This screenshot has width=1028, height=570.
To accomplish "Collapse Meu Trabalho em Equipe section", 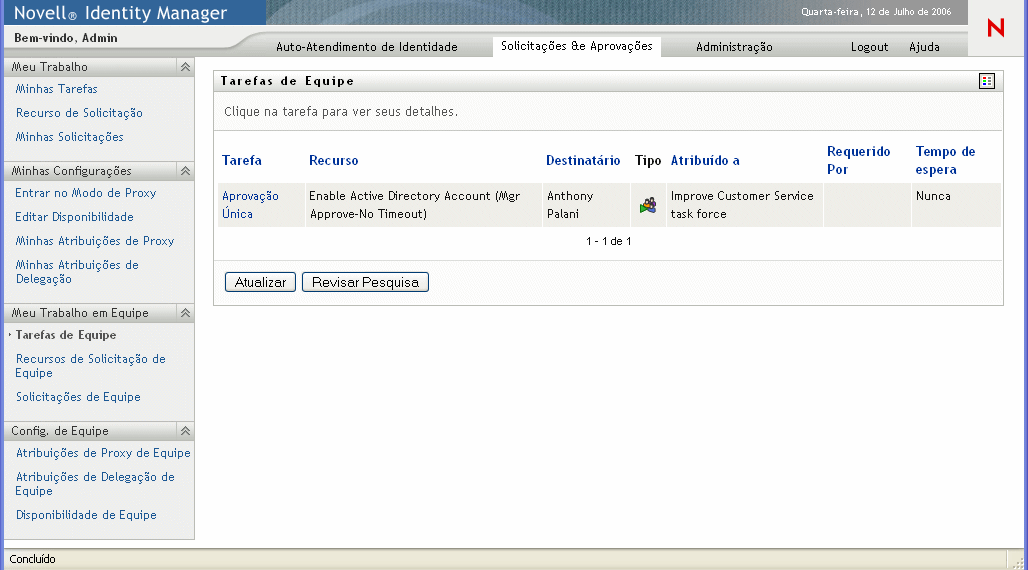I will [x=185, y=313].
